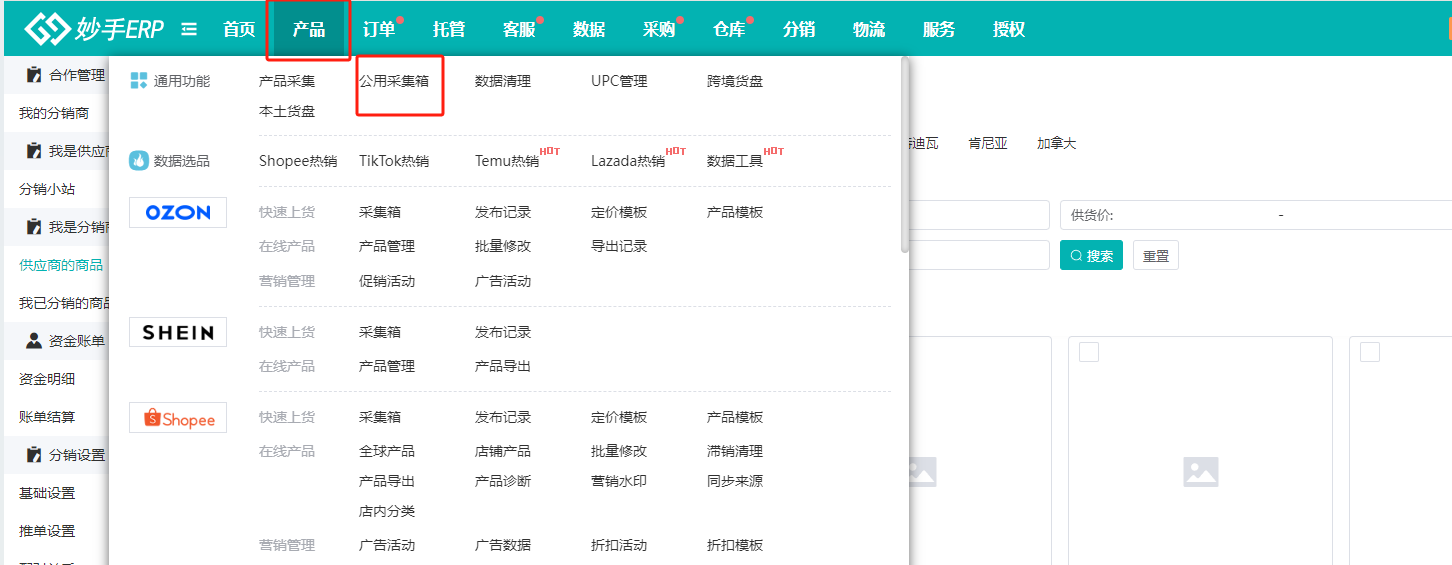Tick the second product card checkbox
The image size is (1452, 565).
pyautogui.click(x=1370, y=352)
